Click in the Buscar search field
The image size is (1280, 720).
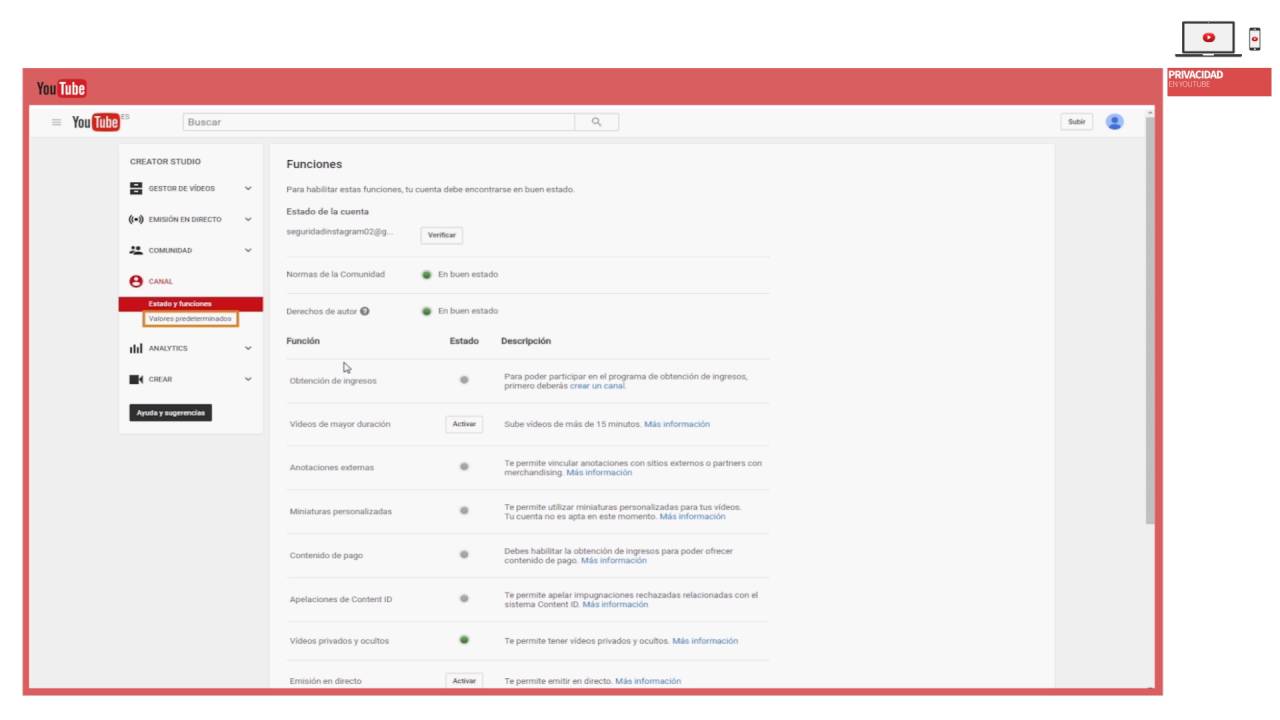pos(378,122)
